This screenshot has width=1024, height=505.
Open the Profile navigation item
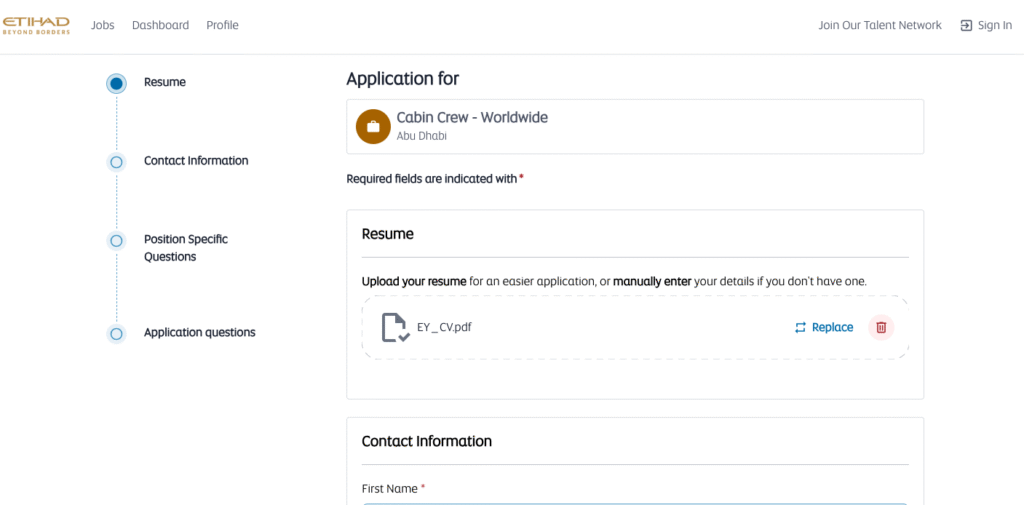222,25
